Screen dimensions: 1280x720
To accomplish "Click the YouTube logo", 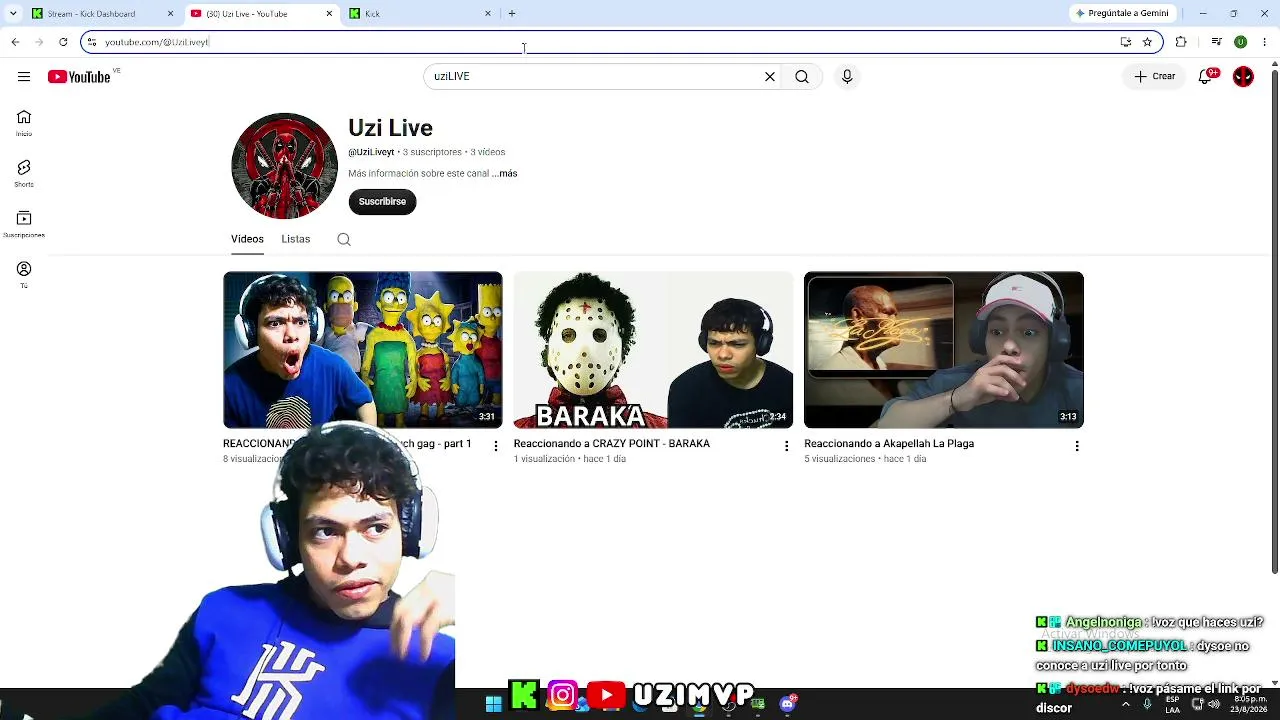I will coord(79,77).
